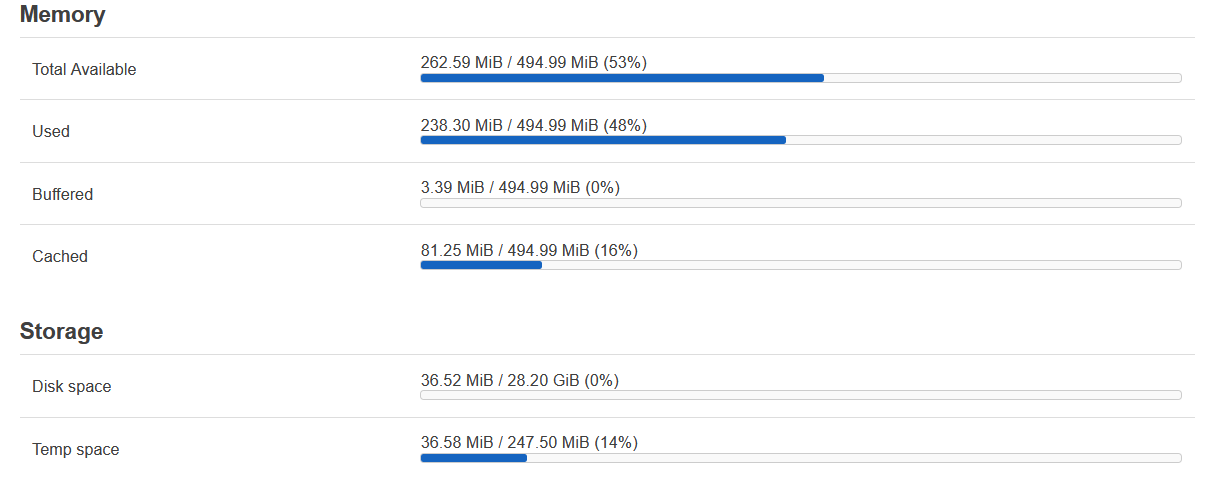Select the Disk space row label
Screen dimensions: 1205x499
point(71,387)
